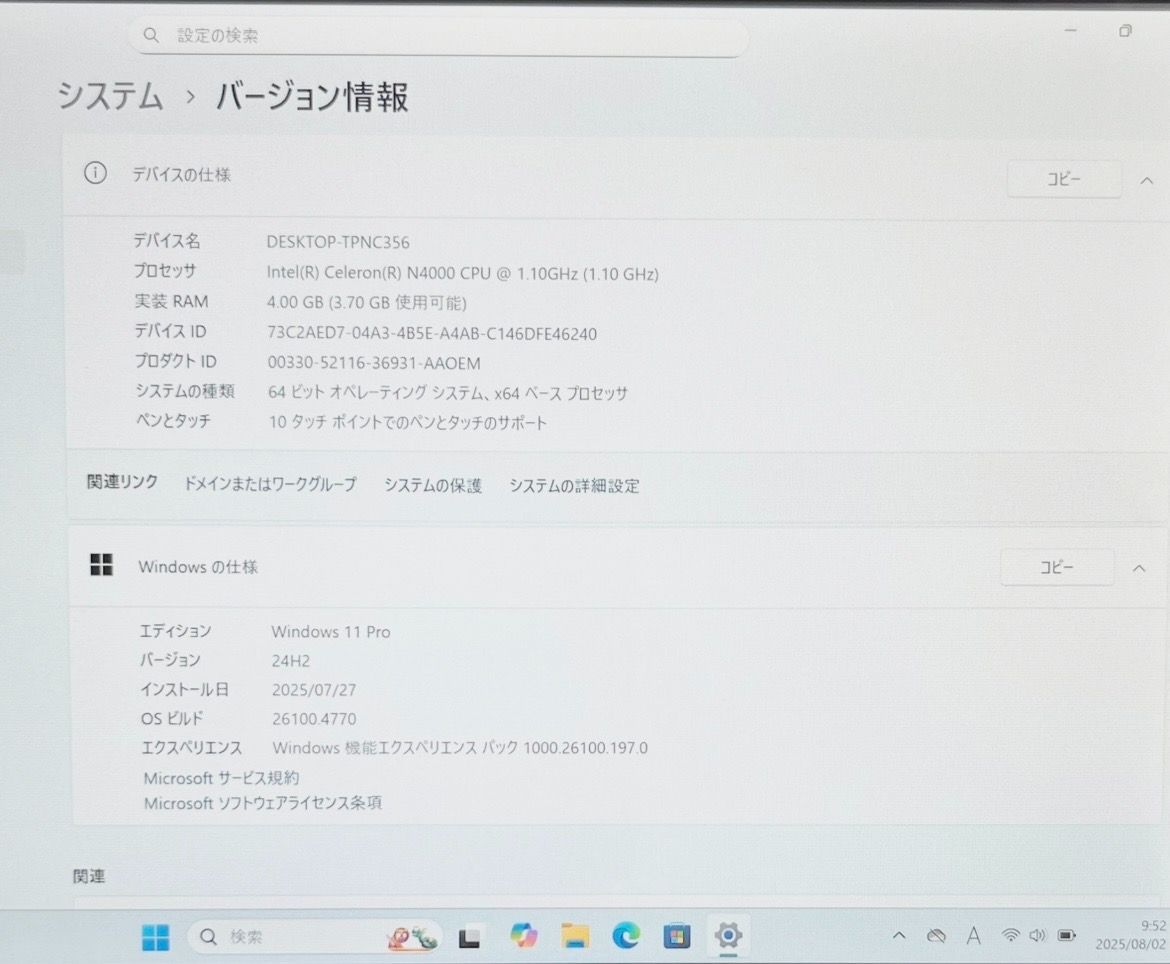The height and width of the screenshot is (964, 1170).
Task: Click the Wi-Fi network tray icon
Action: 1010,935
